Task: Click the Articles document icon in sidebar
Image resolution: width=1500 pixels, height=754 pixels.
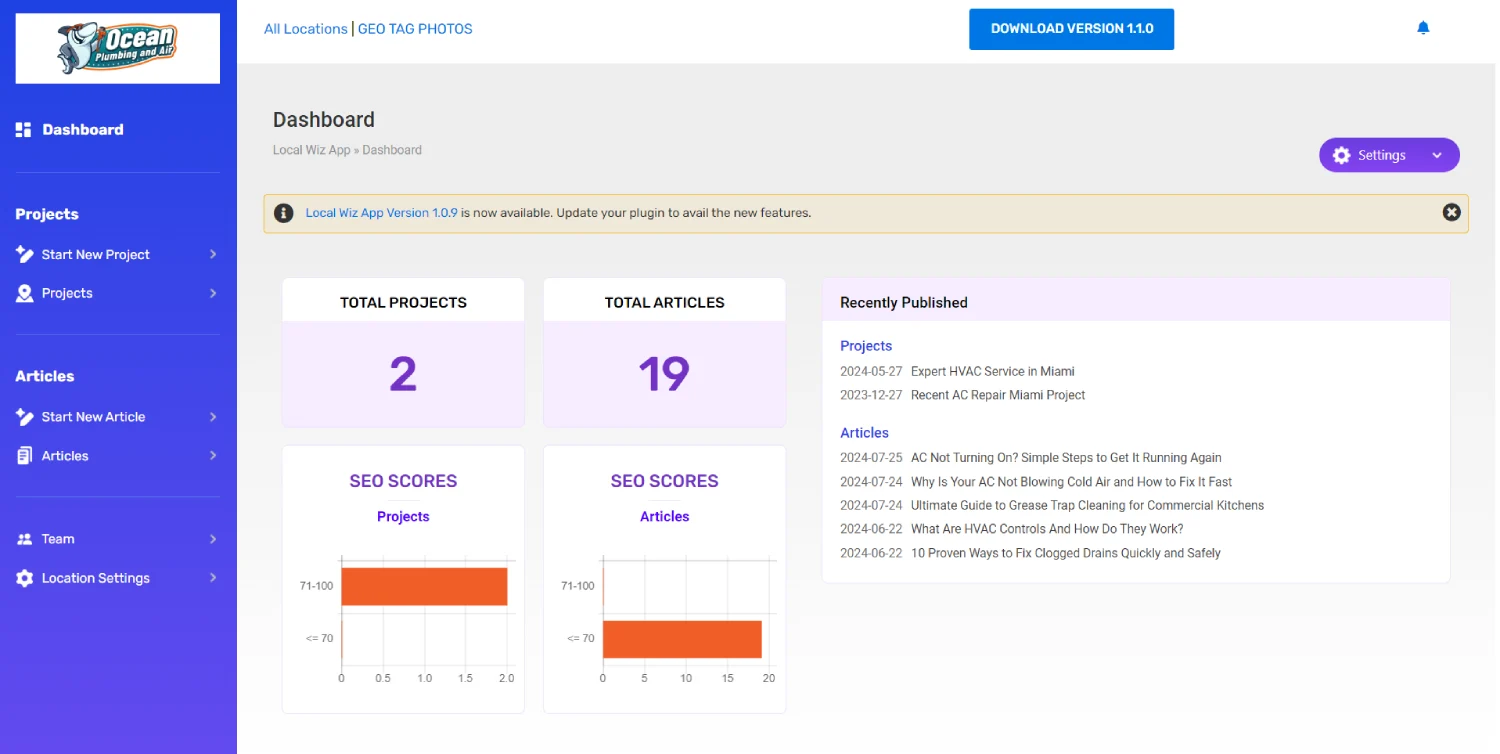Action: 24,456
